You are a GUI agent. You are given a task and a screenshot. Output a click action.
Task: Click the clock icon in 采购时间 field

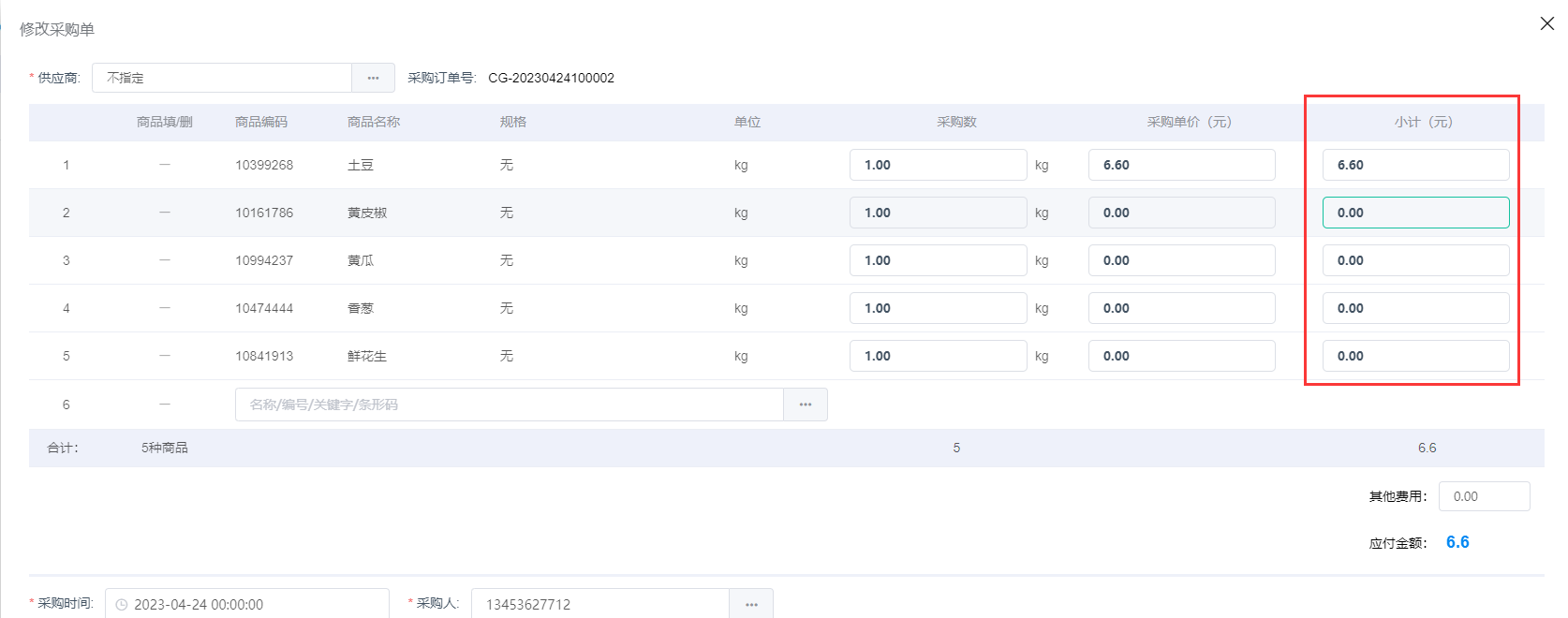click(122, 605)
